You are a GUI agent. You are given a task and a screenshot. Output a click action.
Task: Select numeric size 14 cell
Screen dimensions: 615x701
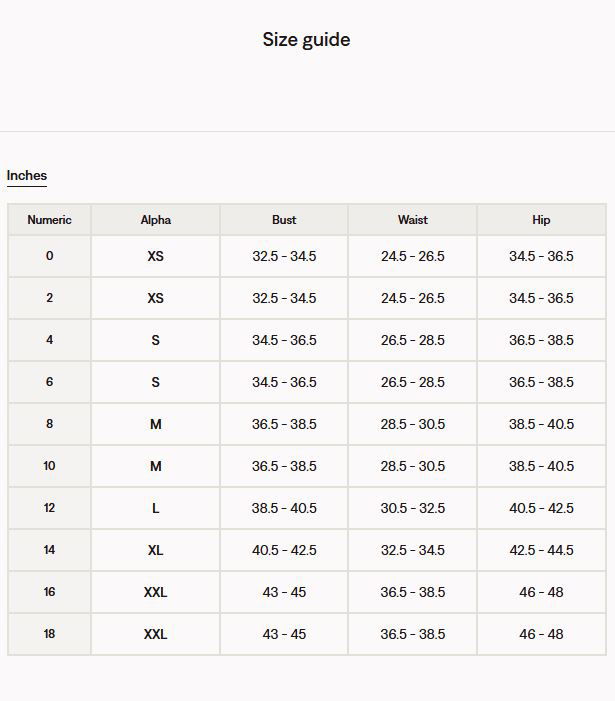click(49, 550)
